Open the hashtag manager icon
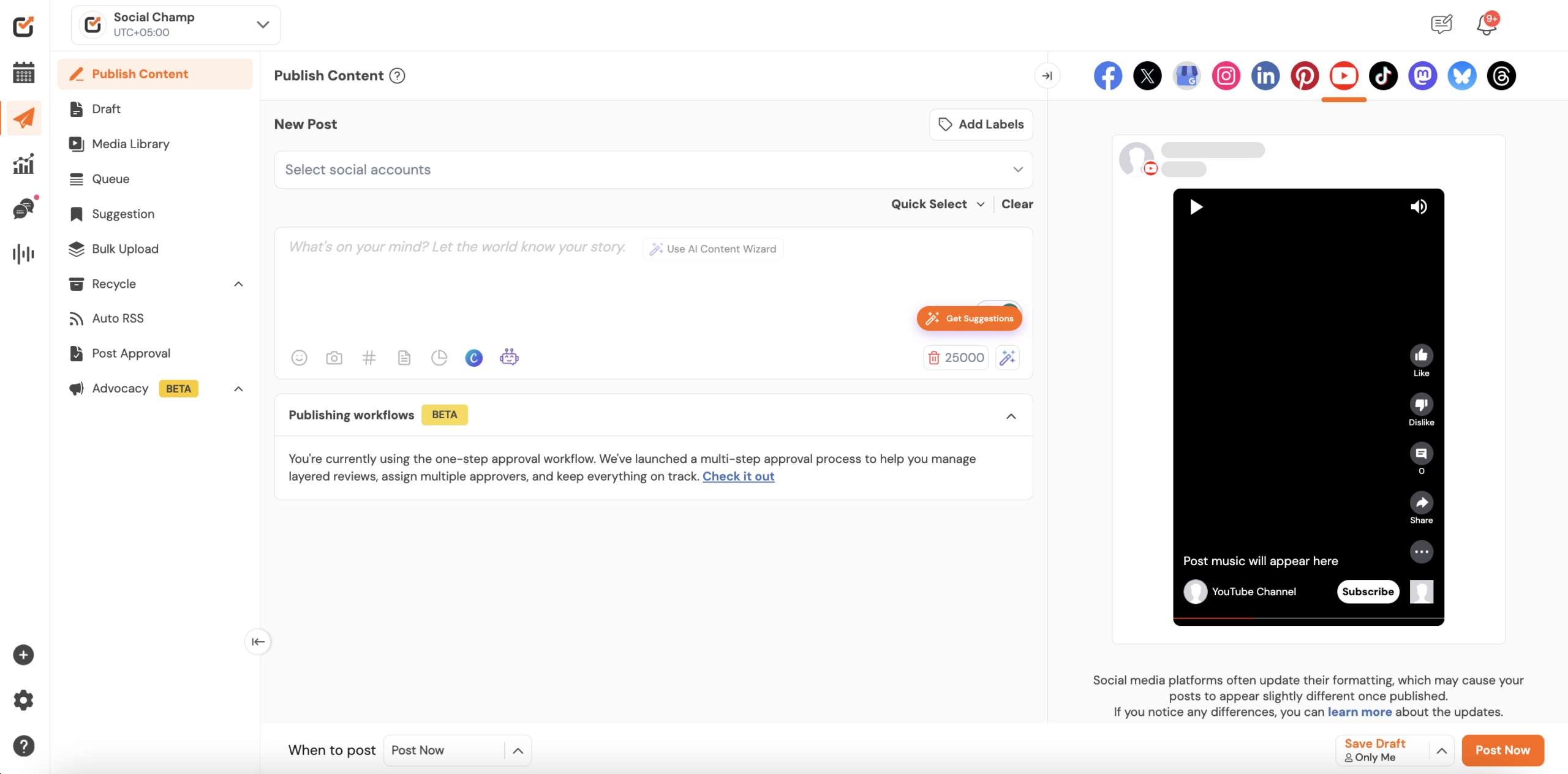 coord(369,358)
